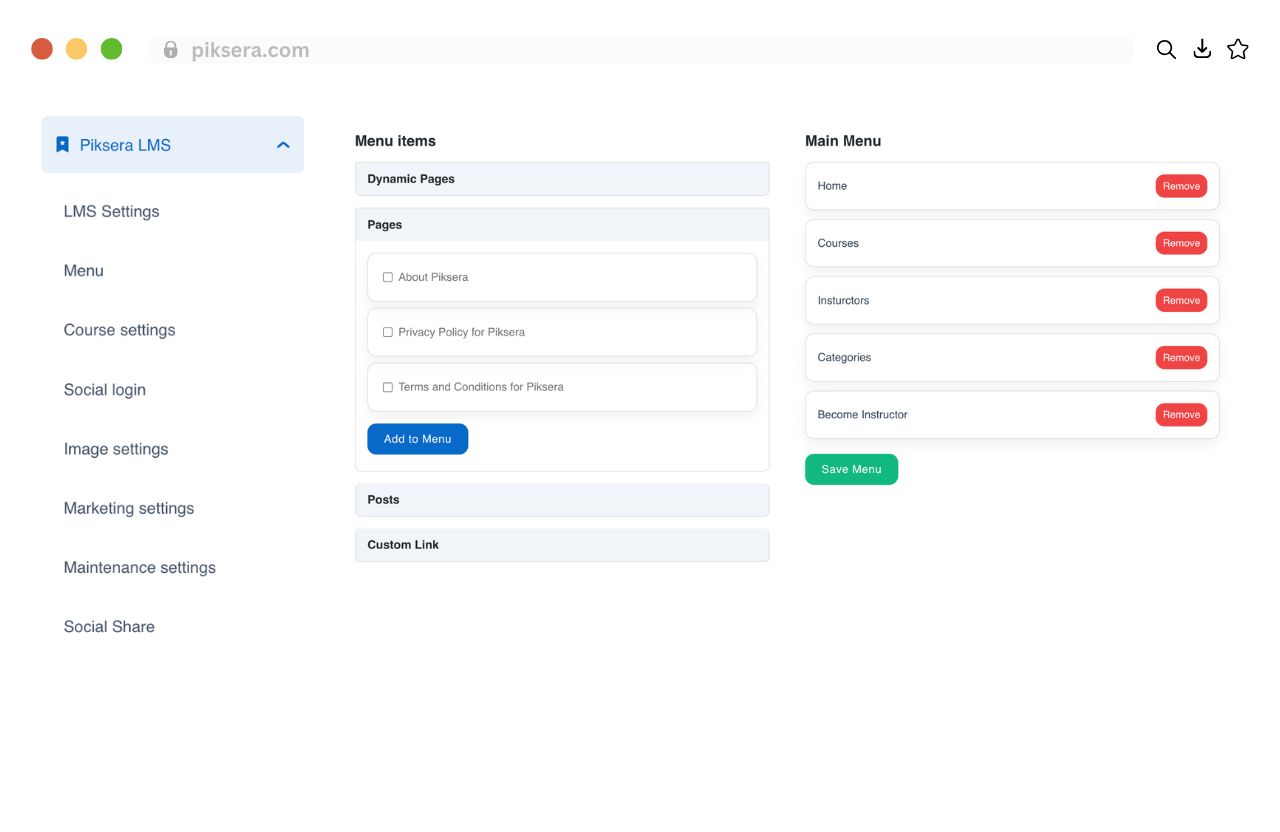Open the Custom Link accordion section
The image size is (1280, 832).
561,545
